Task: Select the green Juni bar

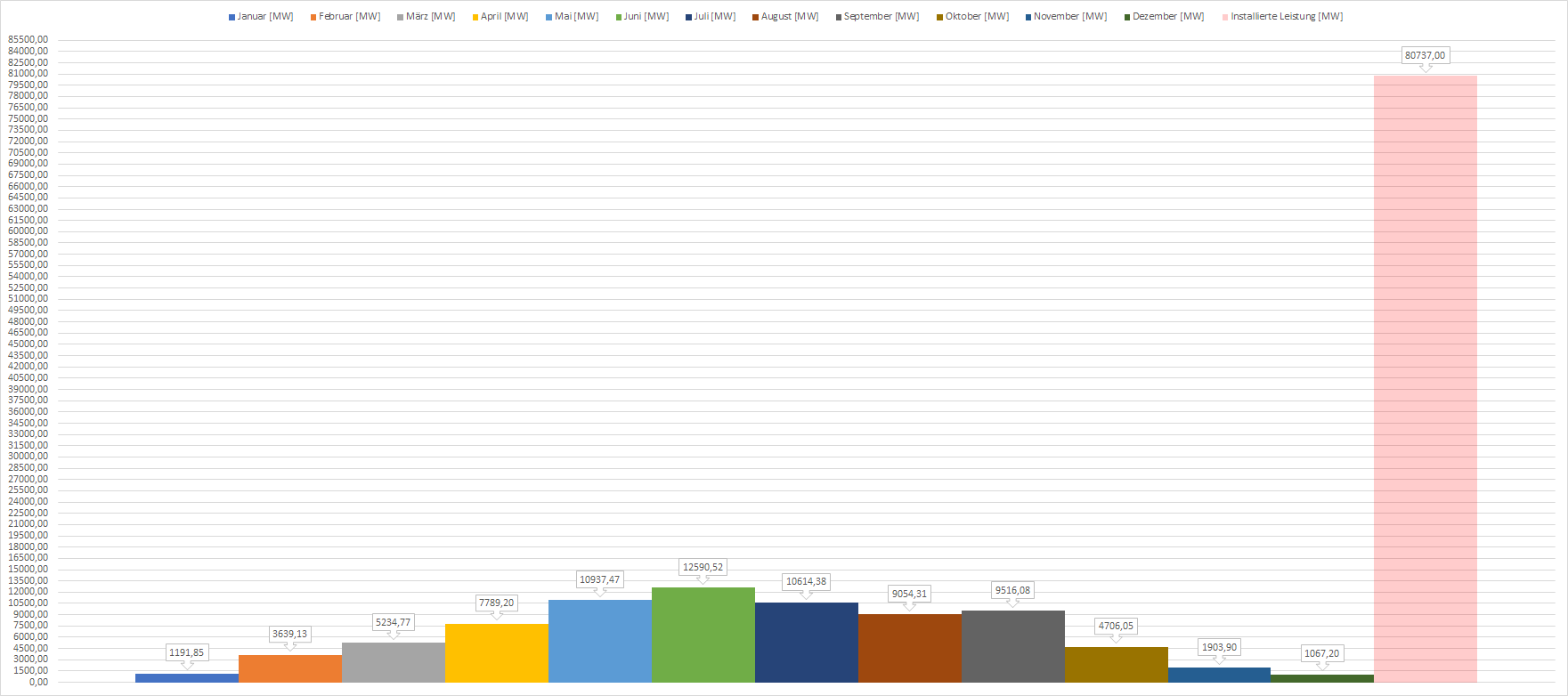Action: coord(703,635)
